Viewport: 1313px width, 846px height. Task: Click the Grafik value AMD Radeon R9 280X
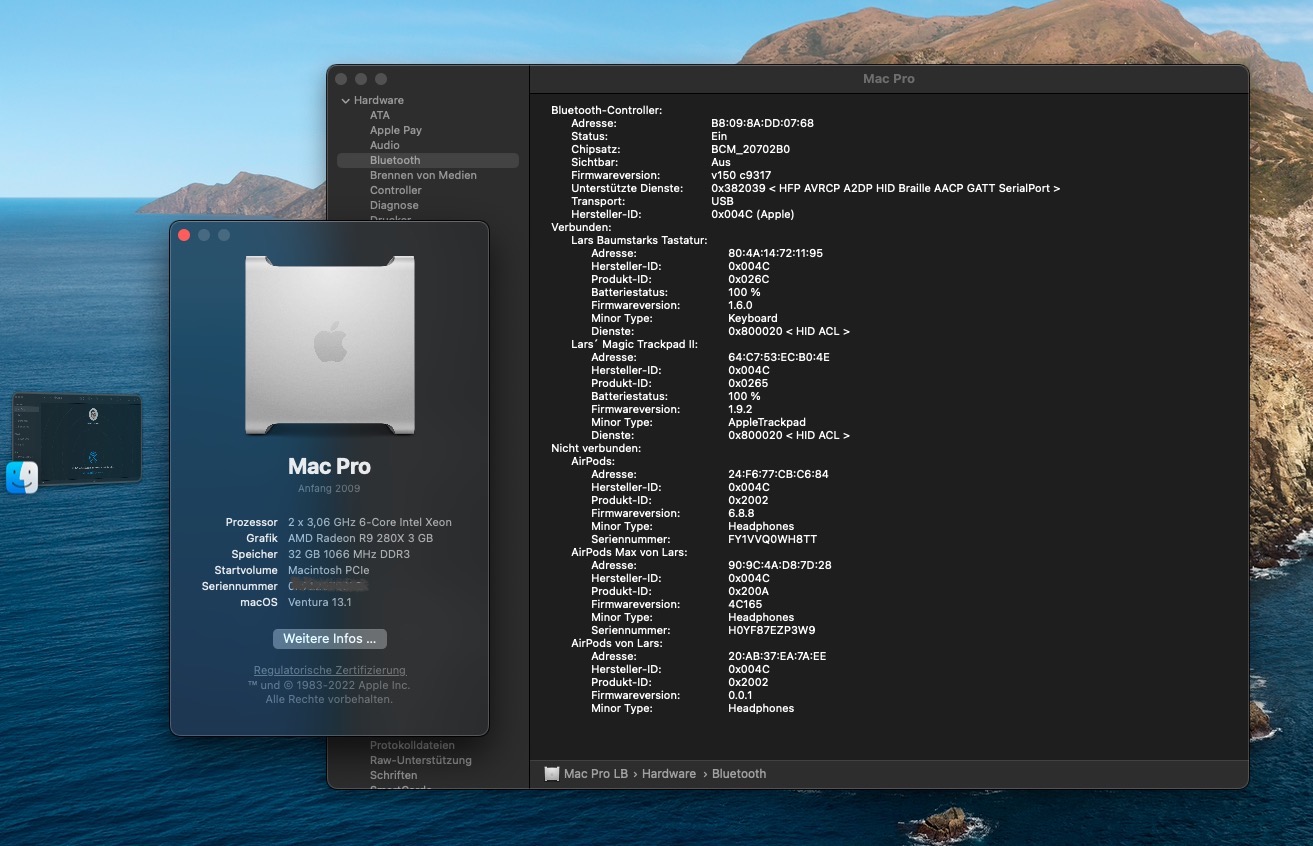point(360,538)
